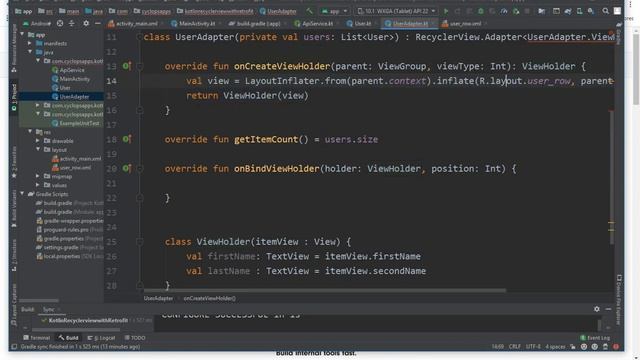Run the app with the green play button
The image size is (640, 360).
tap(446, 11)
